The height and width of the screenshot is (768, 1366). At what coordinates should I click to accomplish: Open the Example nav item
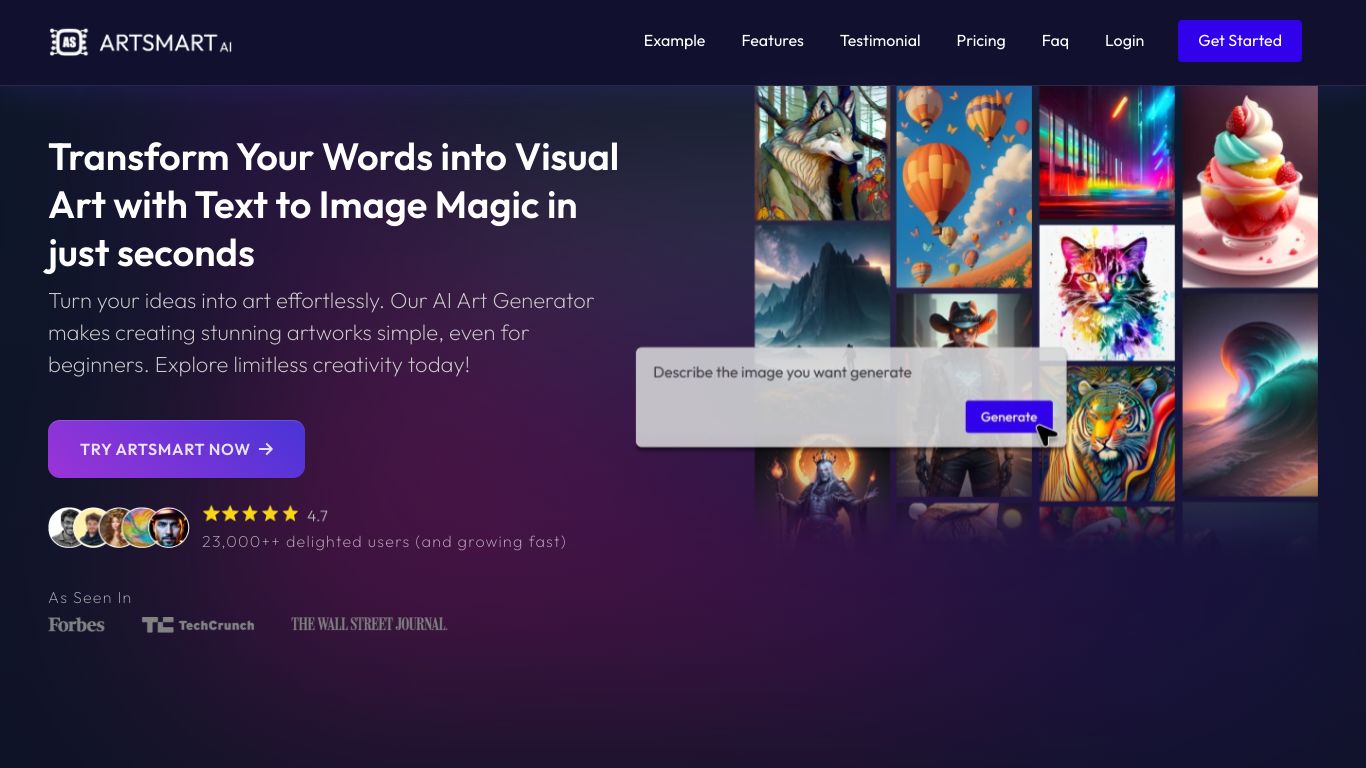click(x=674, y=41)
